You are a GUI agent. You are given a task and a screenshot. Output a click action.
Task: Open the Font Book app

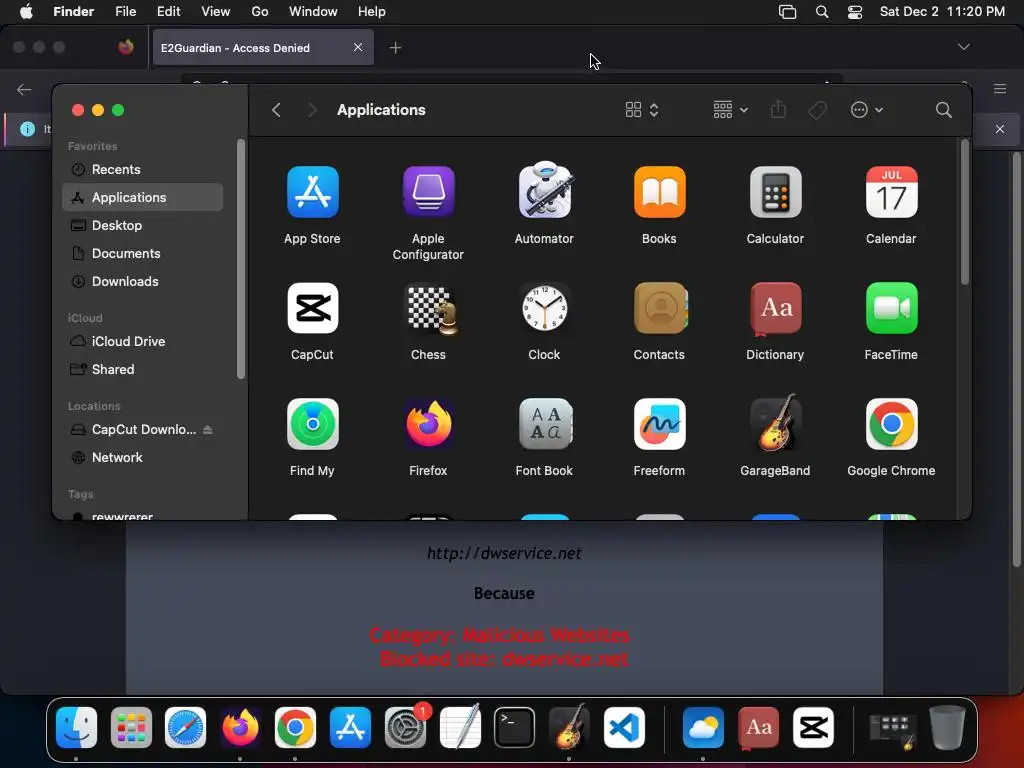pyautogui.click(x=545, y=424)
